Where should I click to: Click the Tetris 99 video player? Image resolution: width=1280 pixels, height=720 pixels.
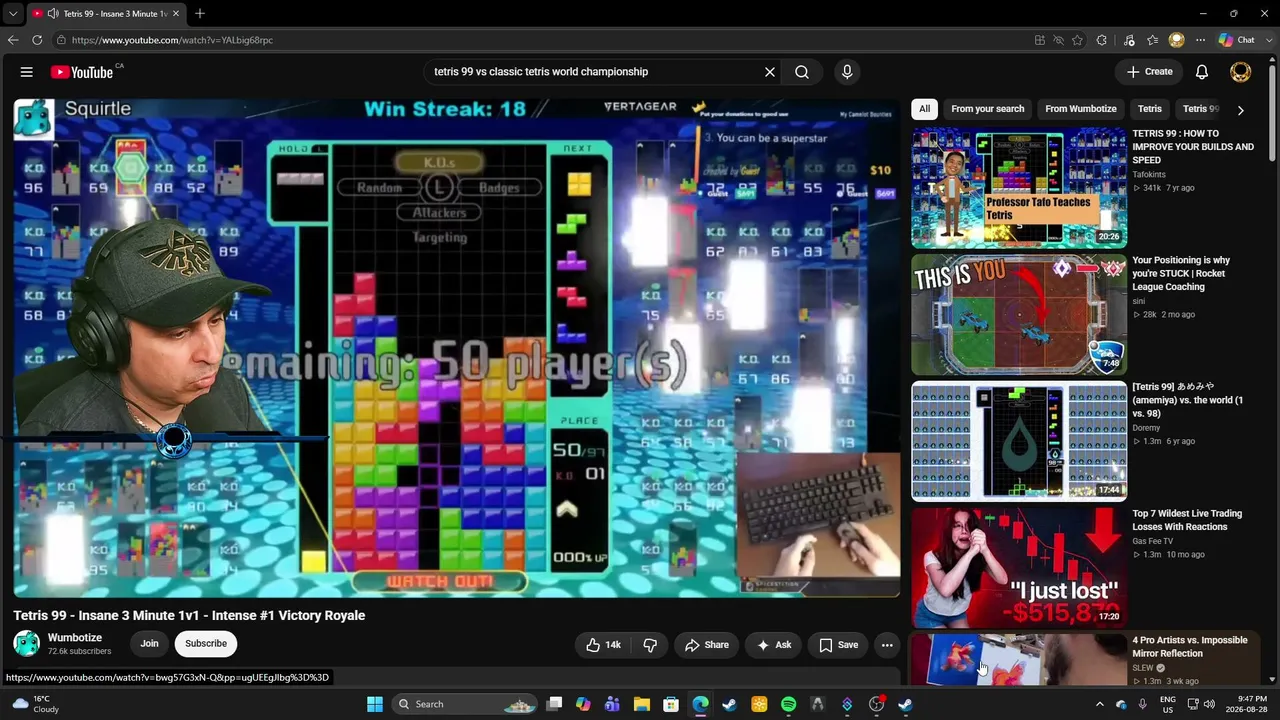point(457,347)
